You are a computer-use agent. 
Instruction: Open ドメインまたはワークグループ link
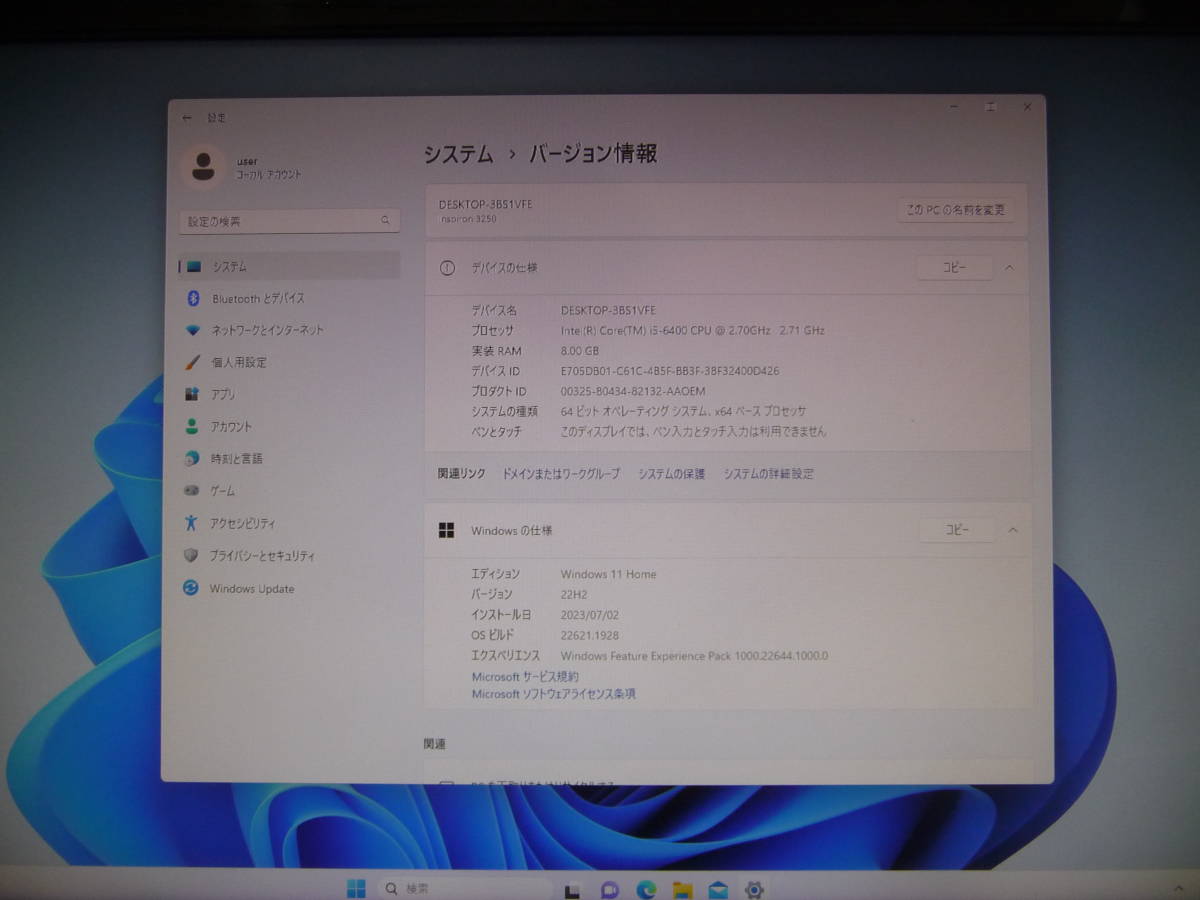coord(561,474)
